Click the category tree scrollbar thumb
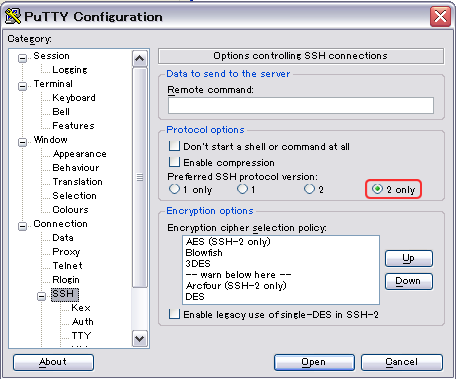Screen dimensions: 456x379 pos(140,177)
